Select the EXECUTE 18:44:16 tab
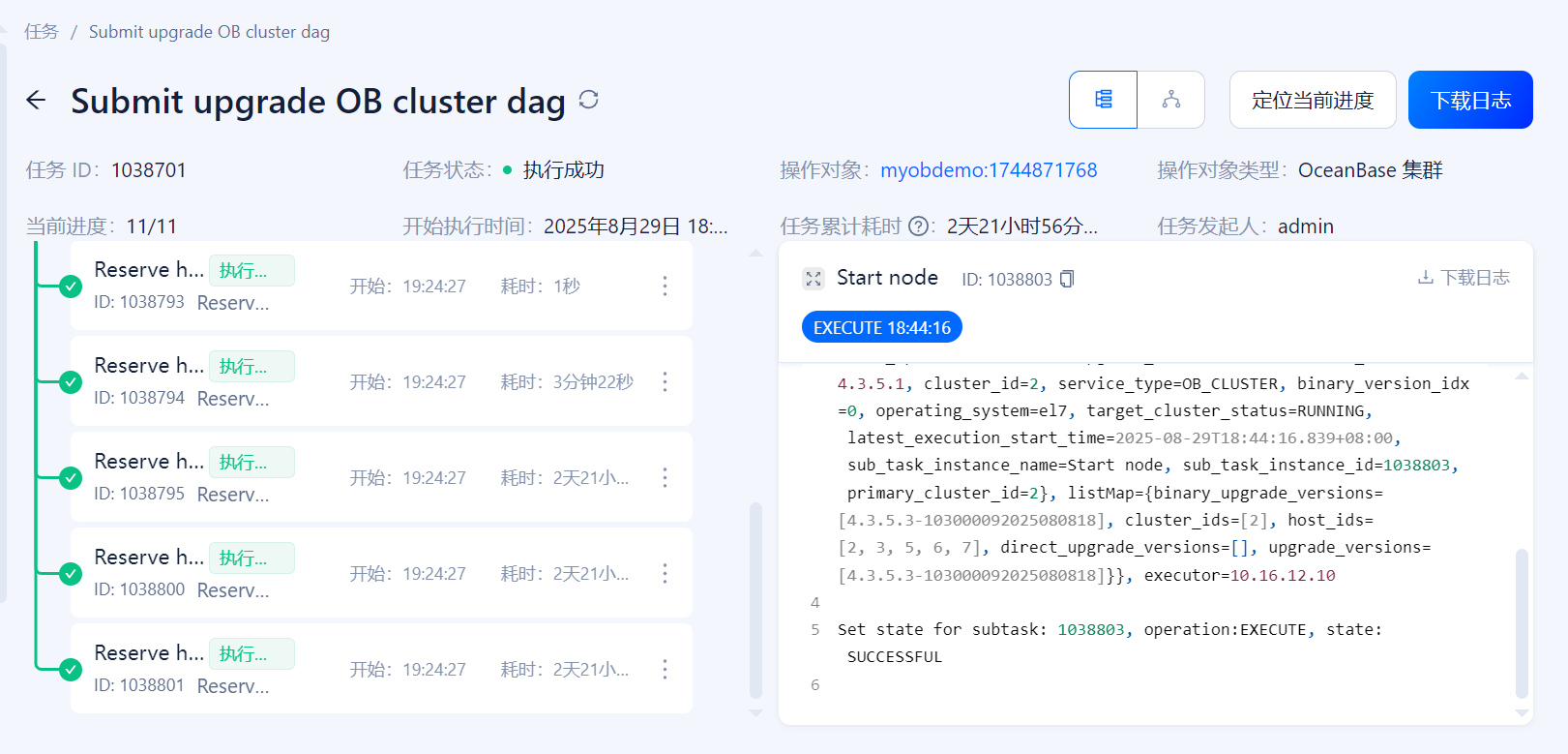This screenshot has width=1568, height=754. point(881,328)
